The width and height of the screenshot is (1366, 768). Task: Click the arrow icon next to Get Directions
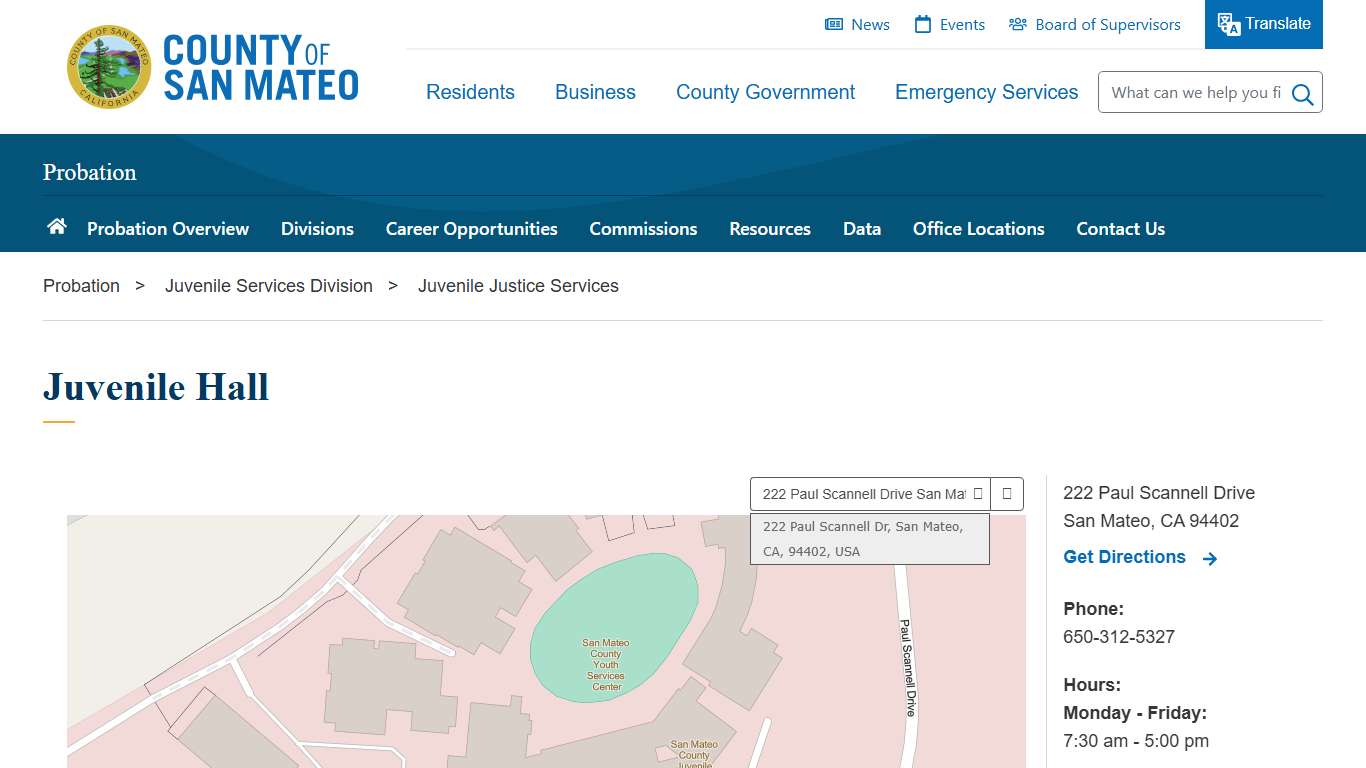[1210, 559]
